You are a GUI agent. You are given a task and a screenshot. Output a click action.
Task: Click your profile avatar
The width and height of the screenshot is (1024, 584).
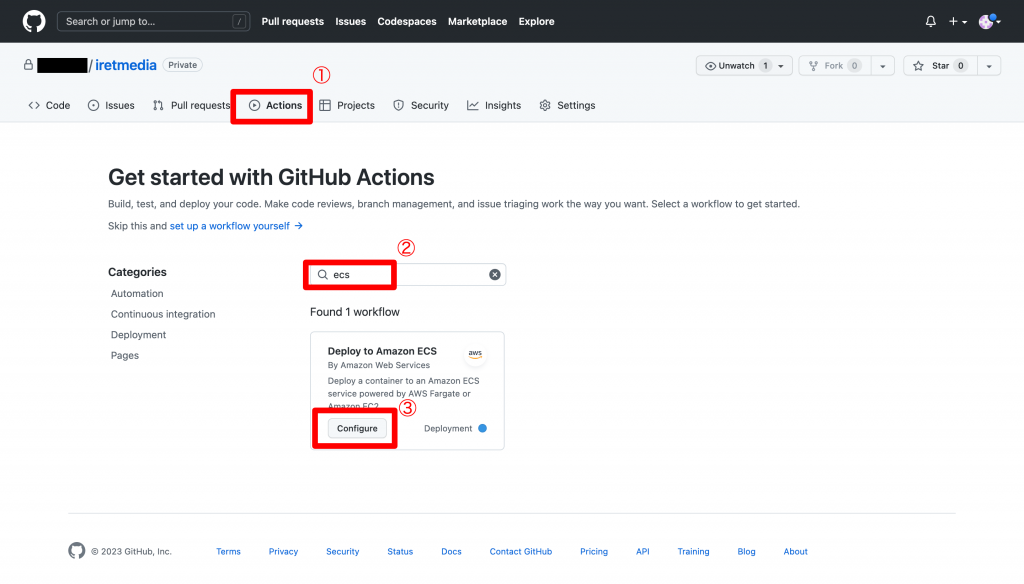988,21
